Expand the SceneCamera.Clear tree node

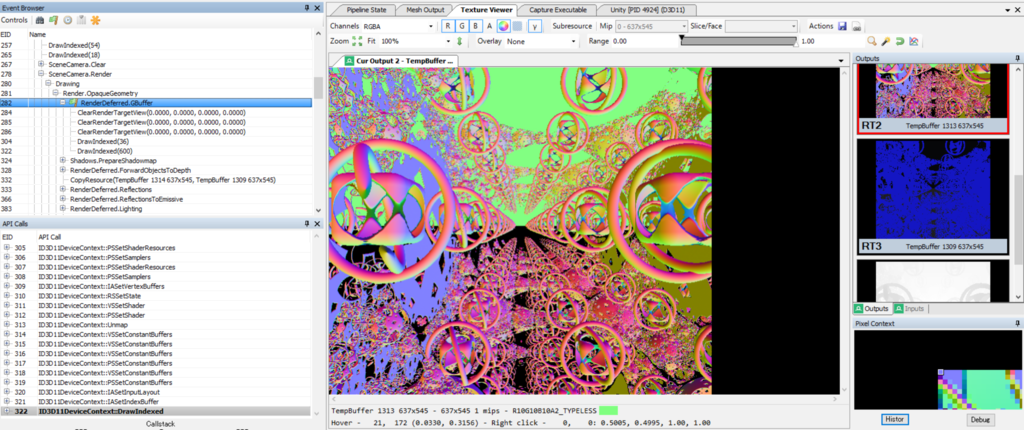pos(41,64)
